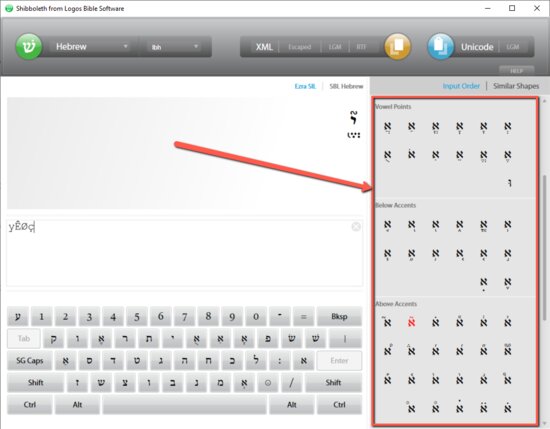The width and height of the screenshot is (550, 429).
Task: Select the red highlighted aleph accent character
Action: (x=411, y=322)
